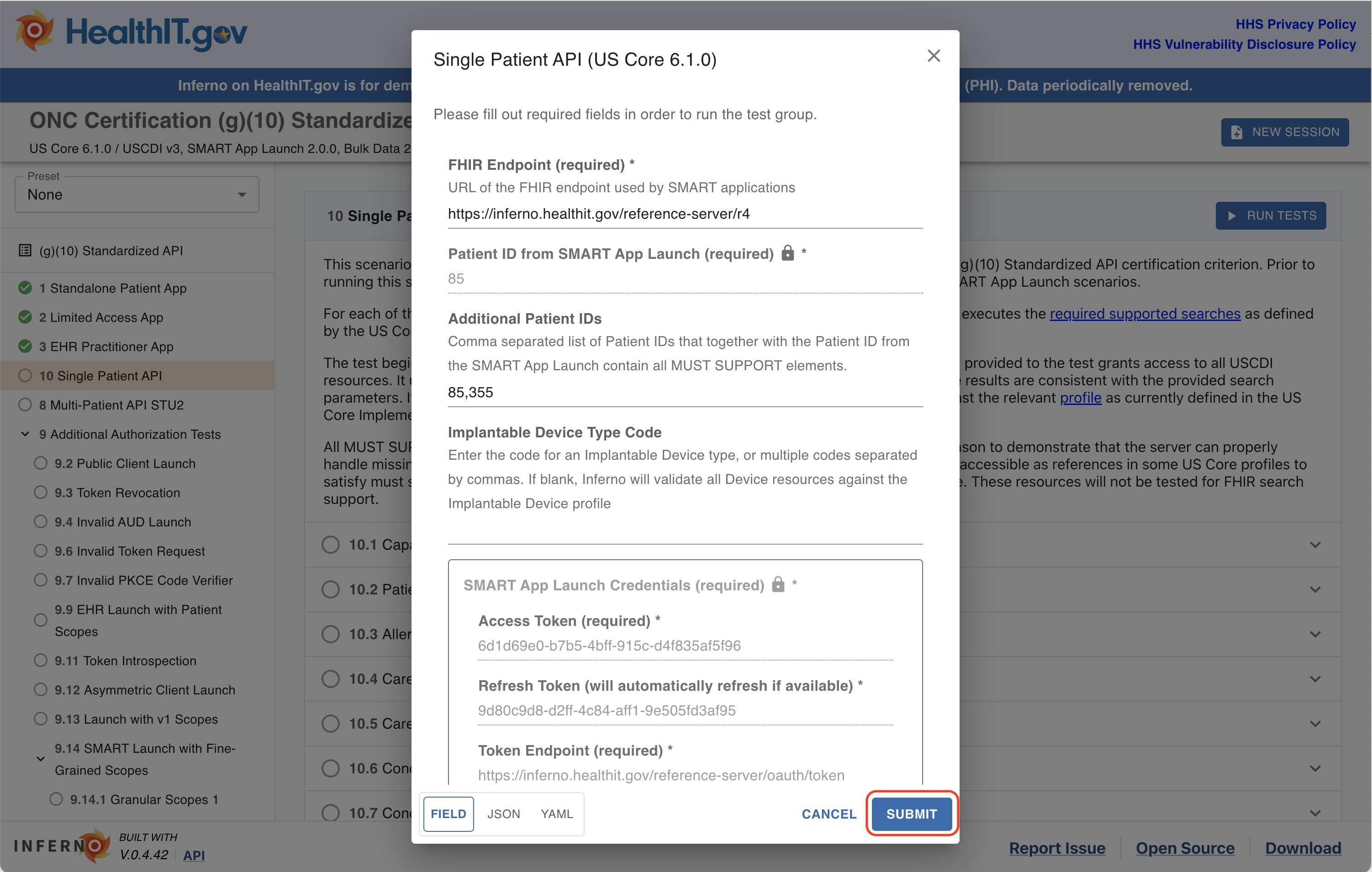Open the Report Issue link

pyautogui.click(x=1057, y=848)
